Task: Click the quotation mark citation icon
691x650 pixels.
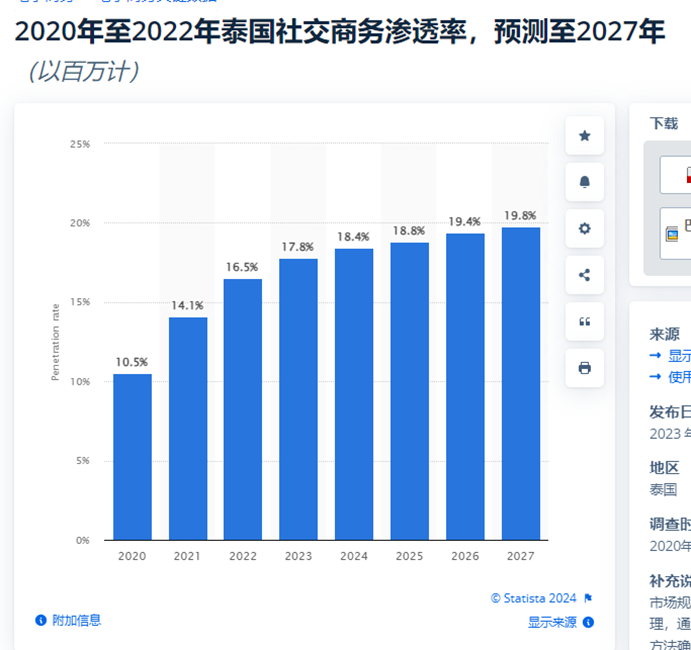Action: (584, 321)
